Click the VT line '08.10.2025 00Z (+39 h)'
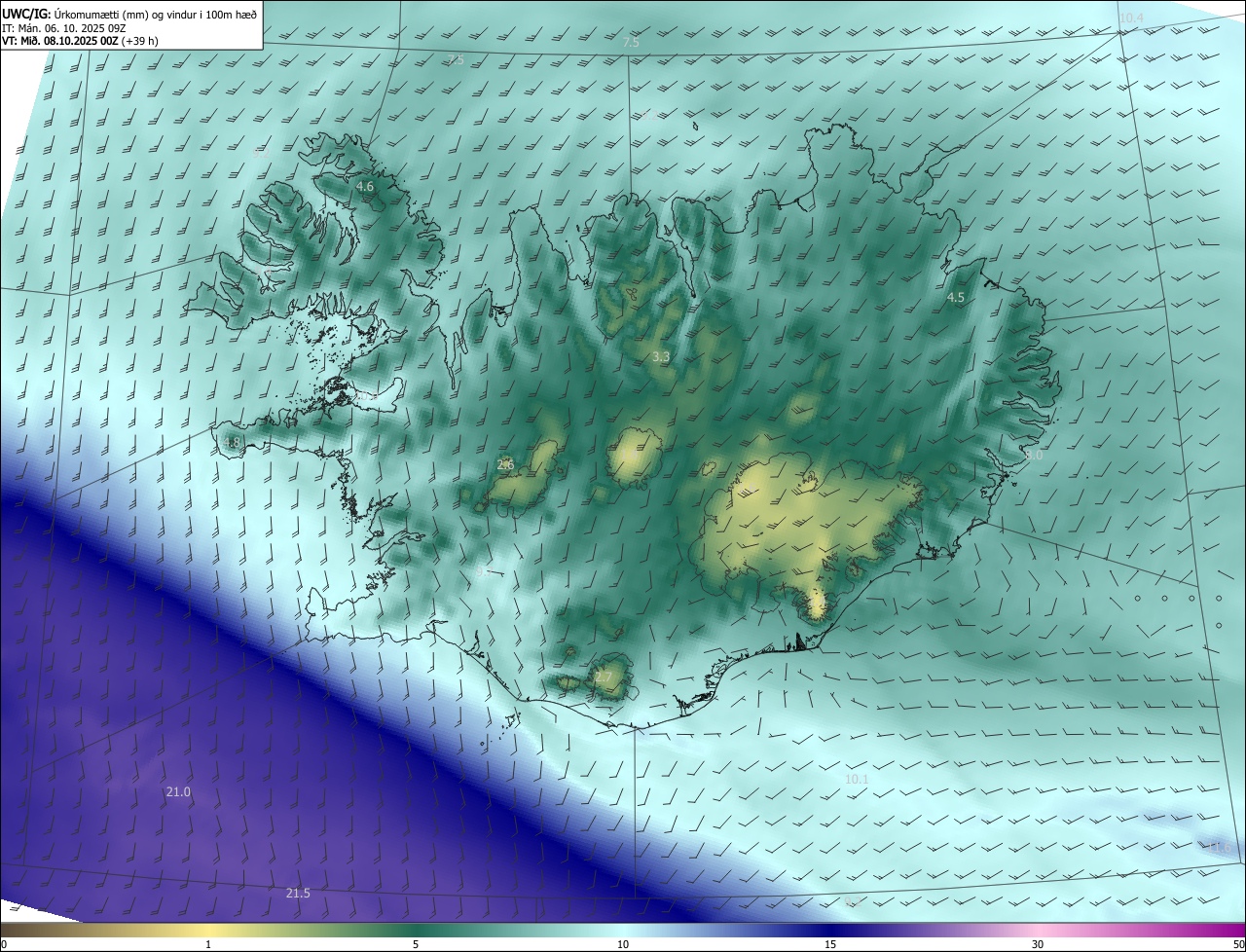Screen dimensions: 1246x952 click(100, 41)
